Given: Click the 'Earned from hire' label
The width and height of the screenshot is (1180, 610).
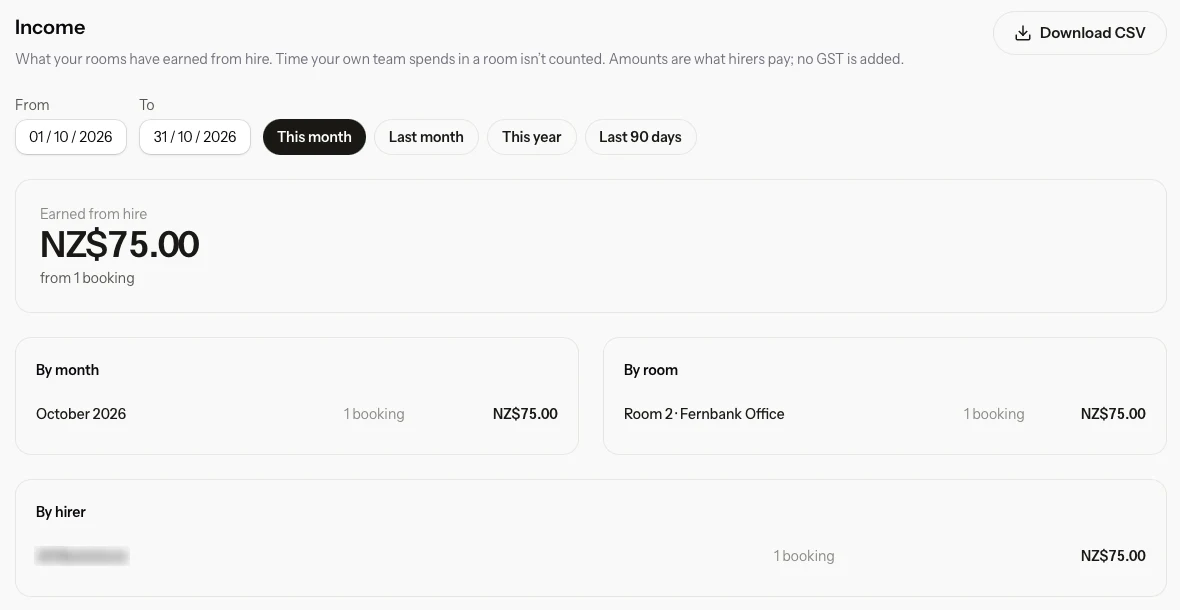Looking at the screenshot, I should pyautogui.click(x=93, y=214).
